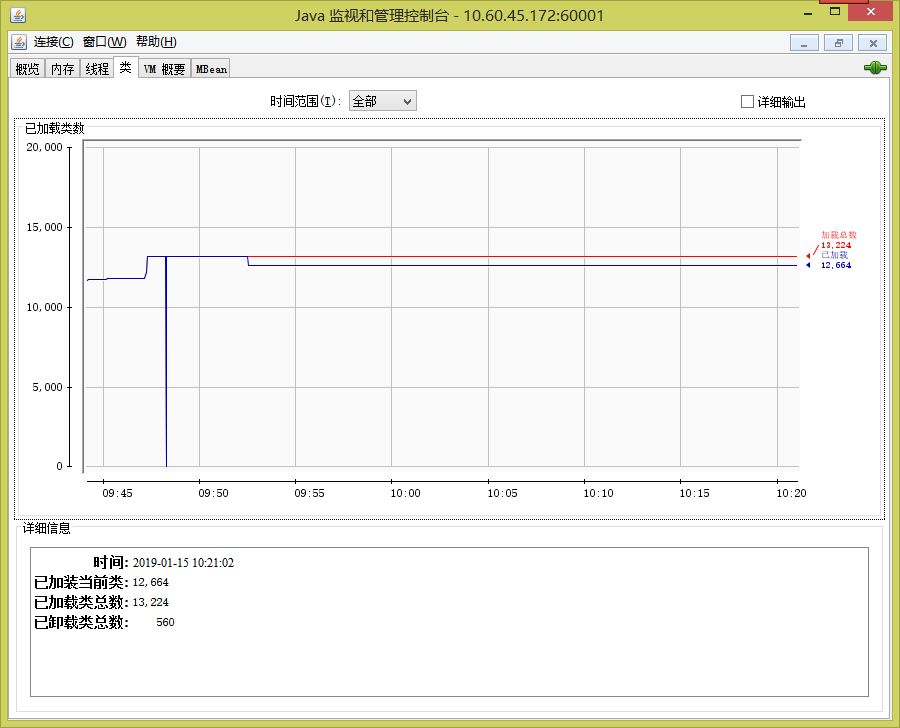Viewport: 900px width, 728px height.
Task: Switch to the 概览 tab
Action: (x=28, y=69)
